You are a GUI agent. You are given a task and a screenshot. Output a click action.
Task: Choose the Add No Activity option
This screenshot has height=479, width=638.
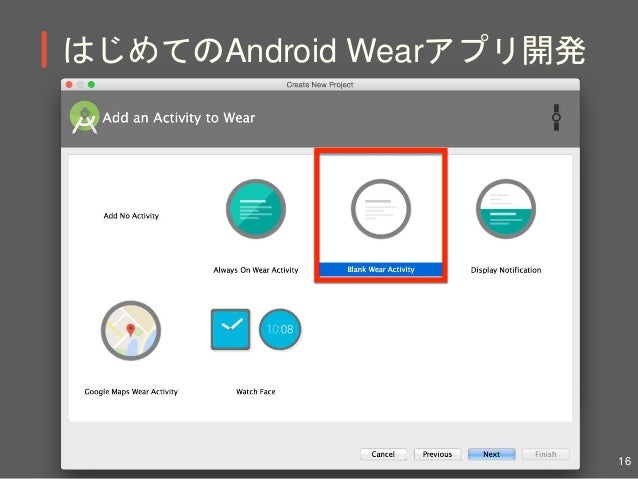click(131, 216)
